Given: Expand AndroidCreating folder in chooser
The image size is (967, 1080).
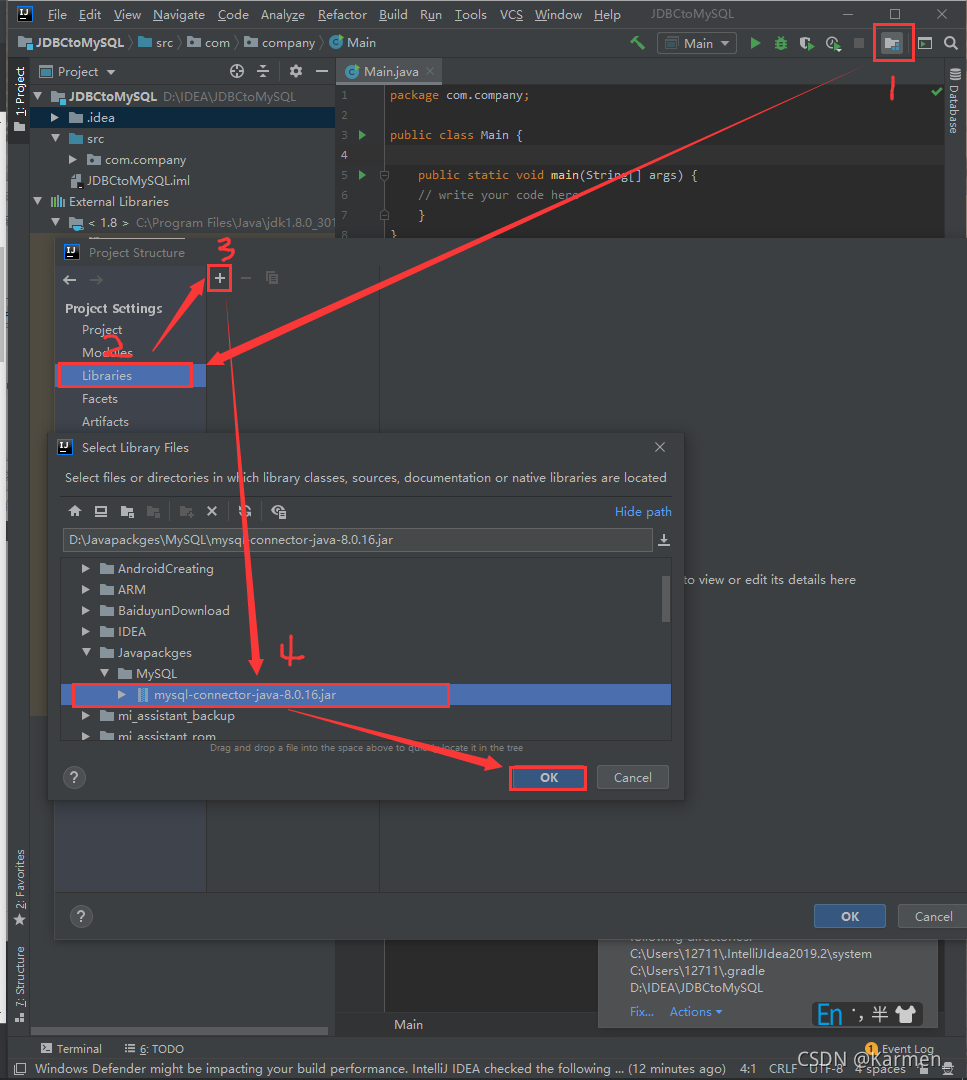Looking at the screenshot, I should (x=85, y=568).
